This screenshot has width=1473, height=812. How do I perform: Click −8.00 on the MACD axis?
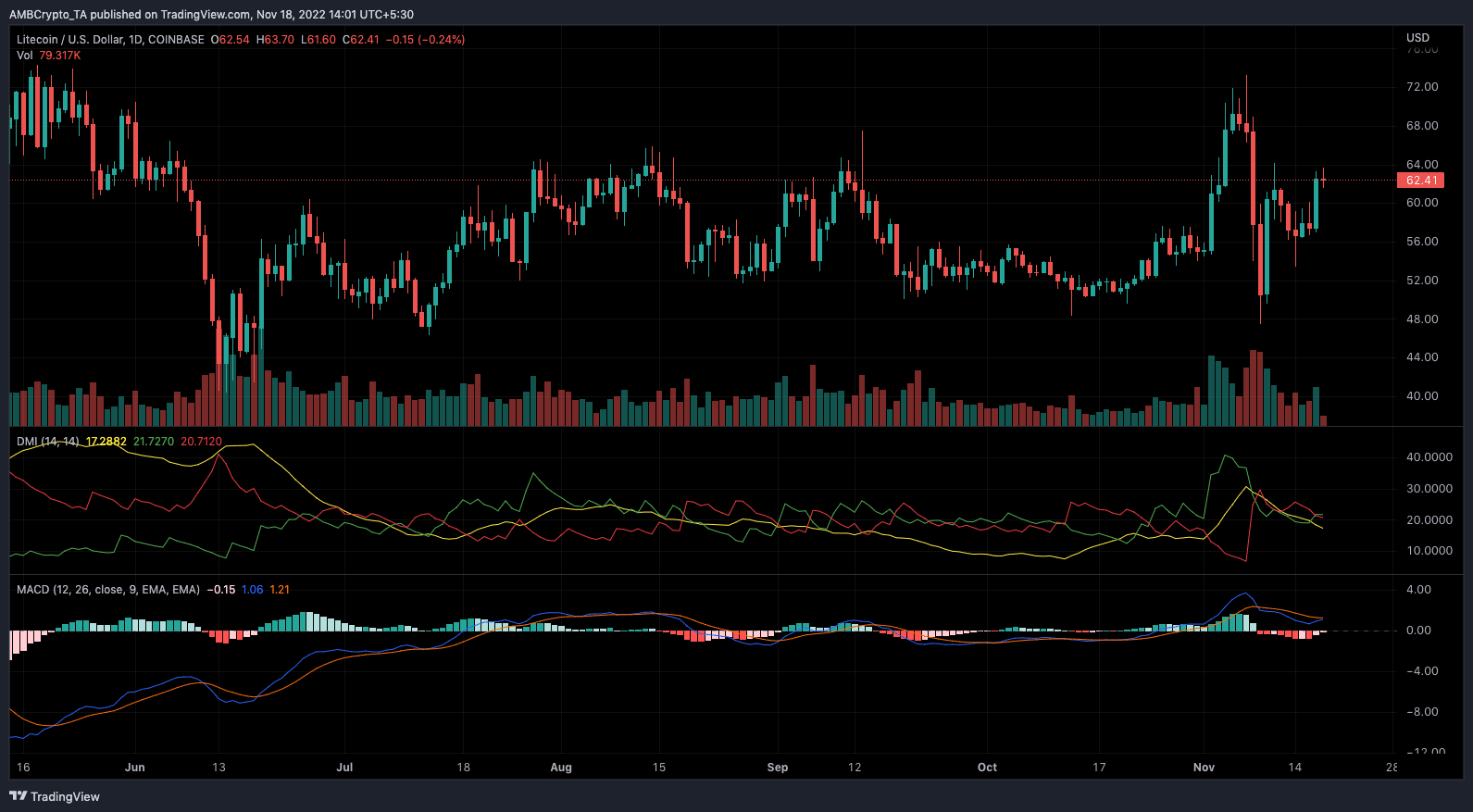[1422, 712]
